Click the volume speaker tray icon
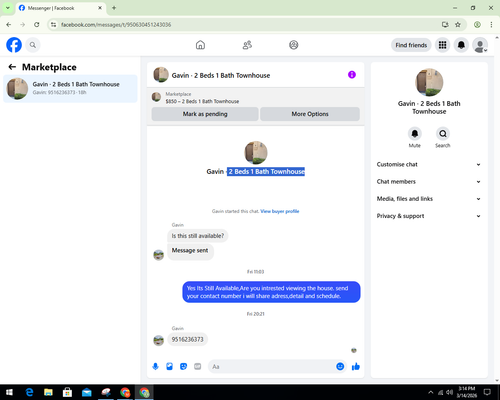Screen dimensions: 500x400 tap(449, 392)
